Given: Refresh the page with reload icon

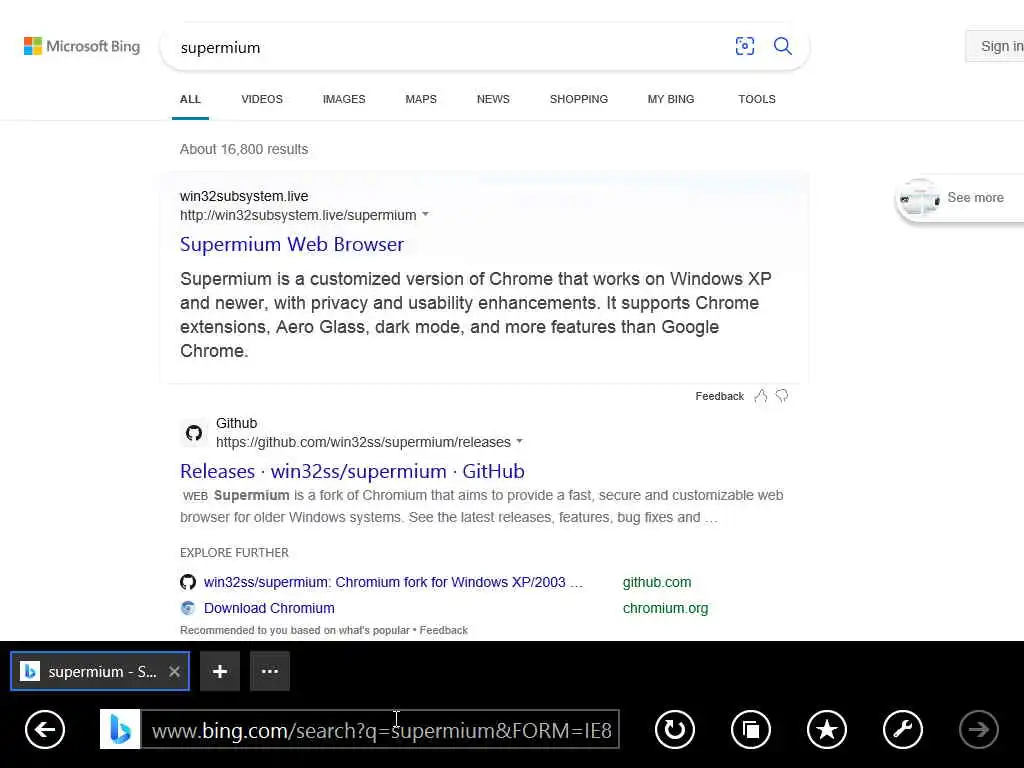Looking at the screenshot, I should click(x=675, y=729).
